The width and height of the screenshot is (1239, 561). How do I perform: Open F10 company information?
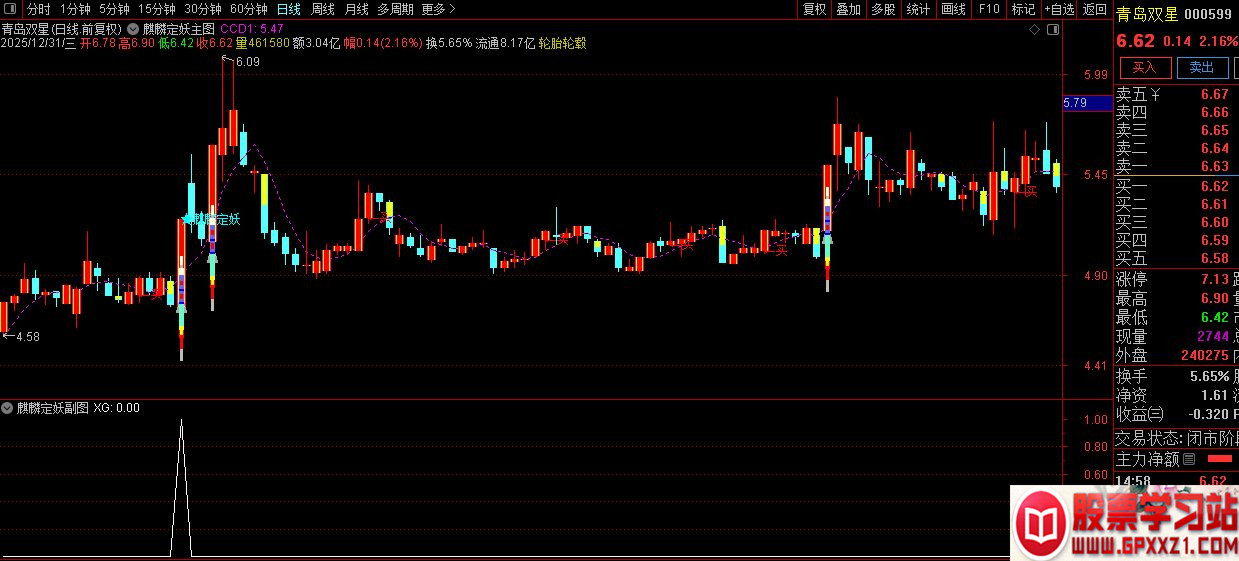point(989,9)
